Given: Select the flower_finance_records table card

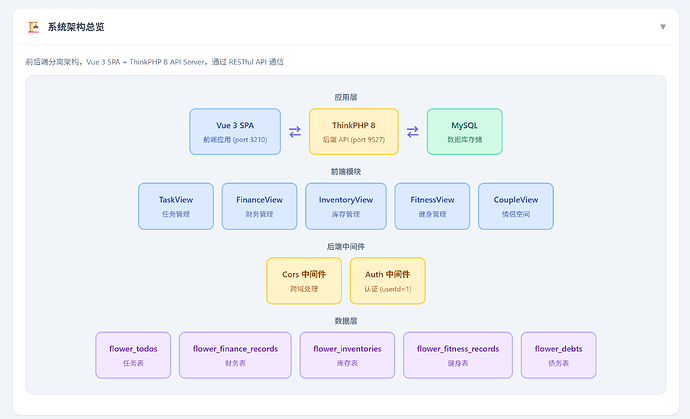Looking at the screenshot, I should [x=235, y=355].
